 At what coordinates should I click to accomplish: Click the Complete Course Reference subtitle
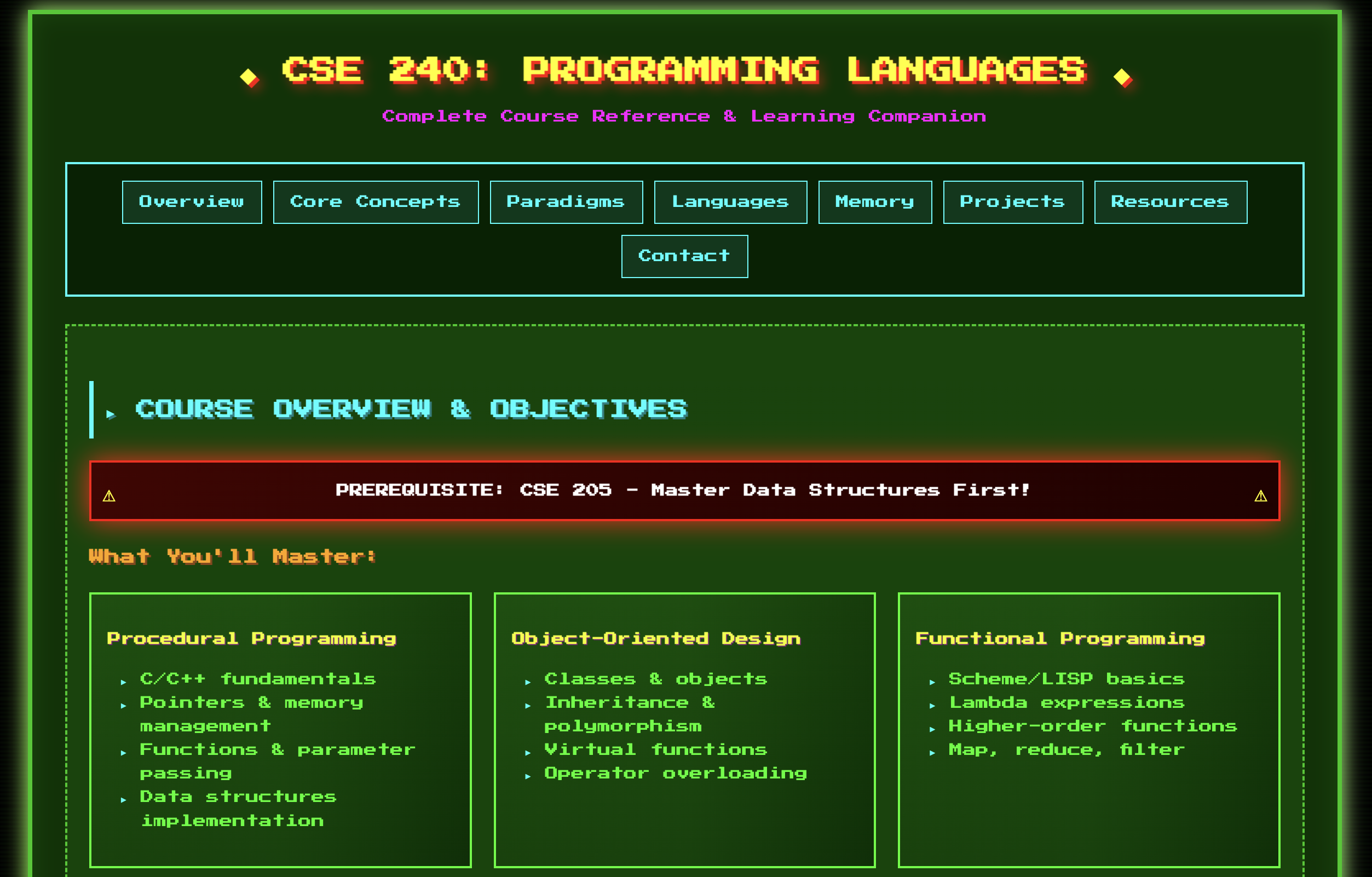point(684,116)
